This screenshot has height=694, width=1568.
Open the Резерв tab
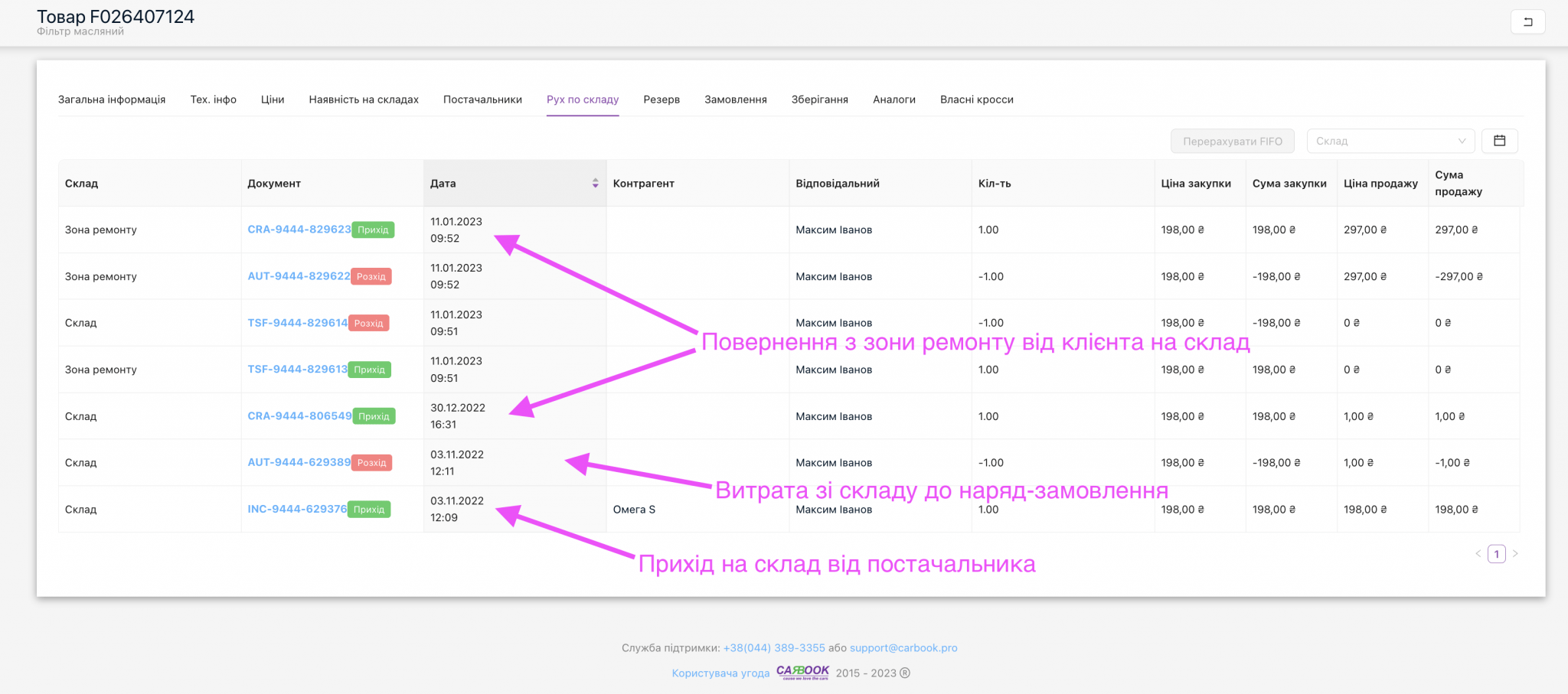(661, 99)
